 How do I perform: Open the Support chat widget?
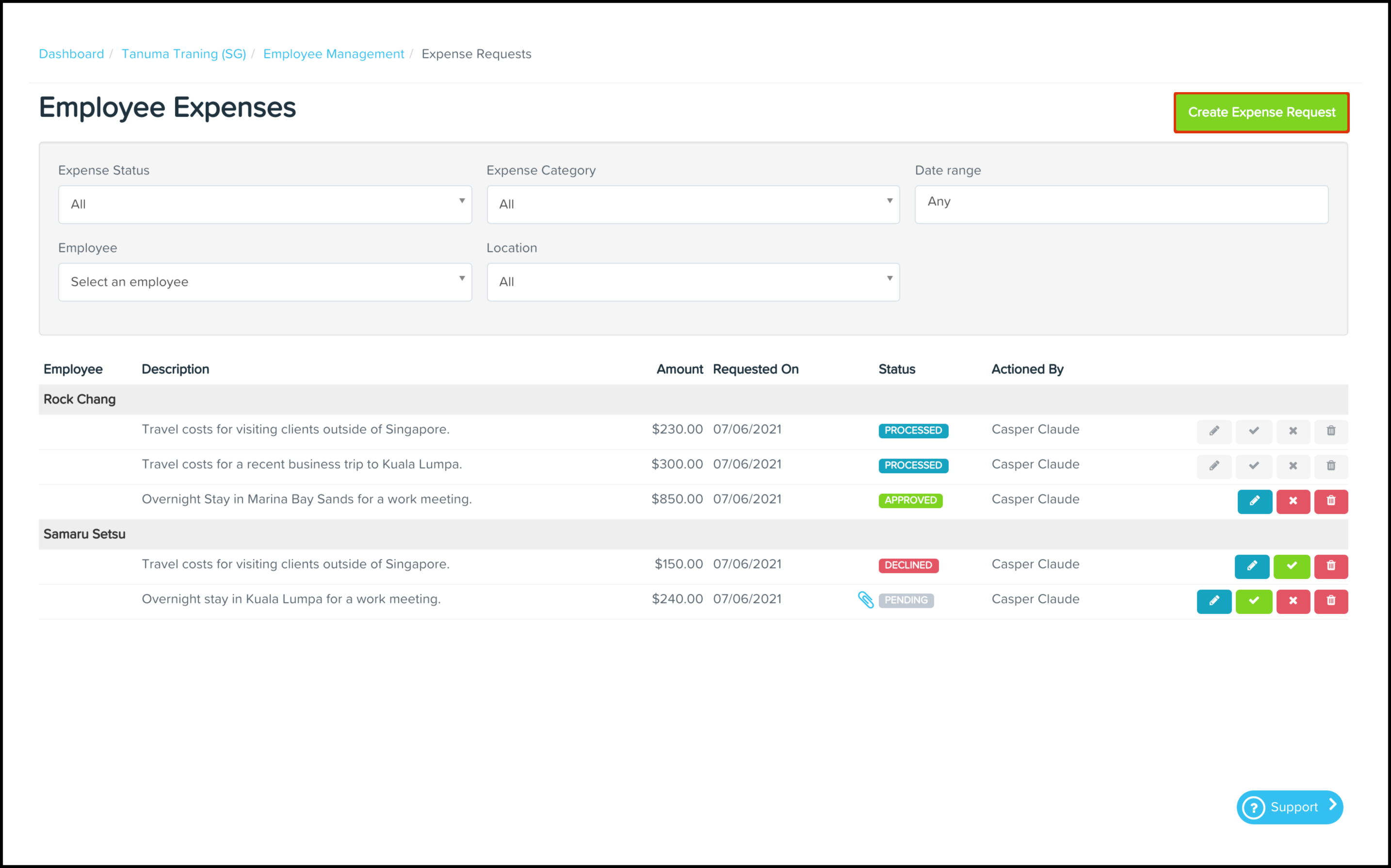[x=1289, y=807]
